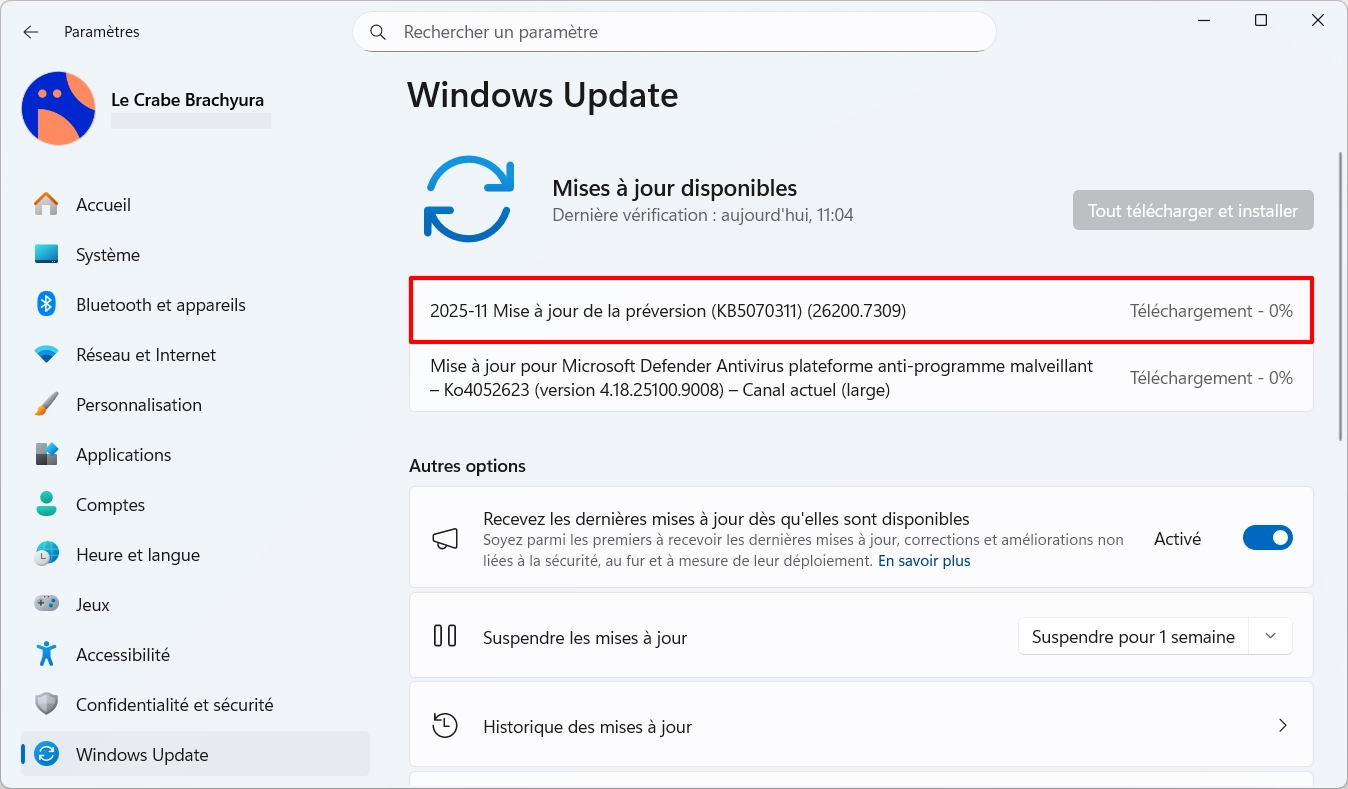Open the Système settings section
This screenshot has height=789, width=1348.
click(x=108, y=255)
